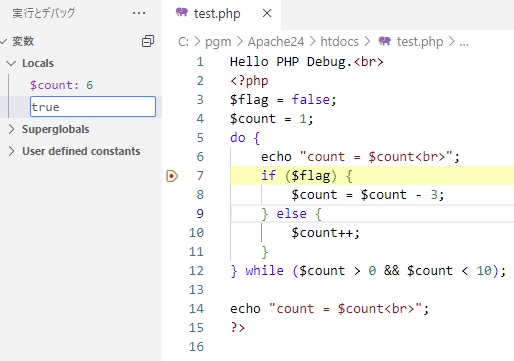Click the test.php file breadcrumb item
Viewport: 514px width, 361px height.
(420, 42)
